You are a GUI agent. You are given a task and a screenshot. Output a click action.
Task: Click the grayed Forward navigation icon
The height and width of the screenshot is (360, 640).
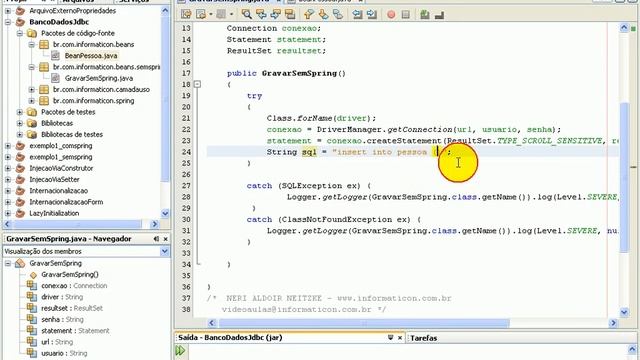click(x=221, y=14)
